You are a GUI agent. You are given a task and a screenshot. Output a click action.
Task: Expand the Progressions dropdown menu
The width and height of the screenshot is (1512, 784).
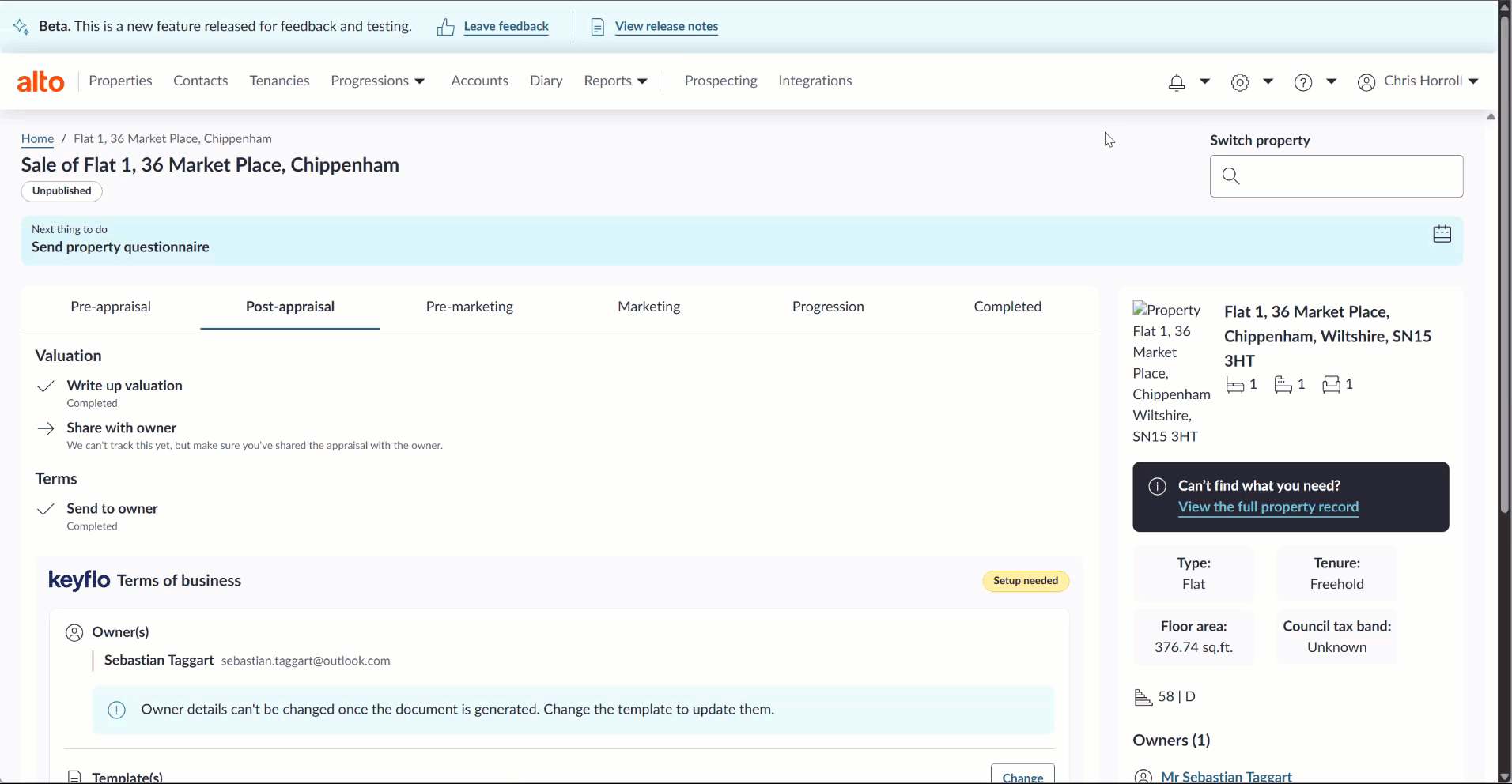378,81
